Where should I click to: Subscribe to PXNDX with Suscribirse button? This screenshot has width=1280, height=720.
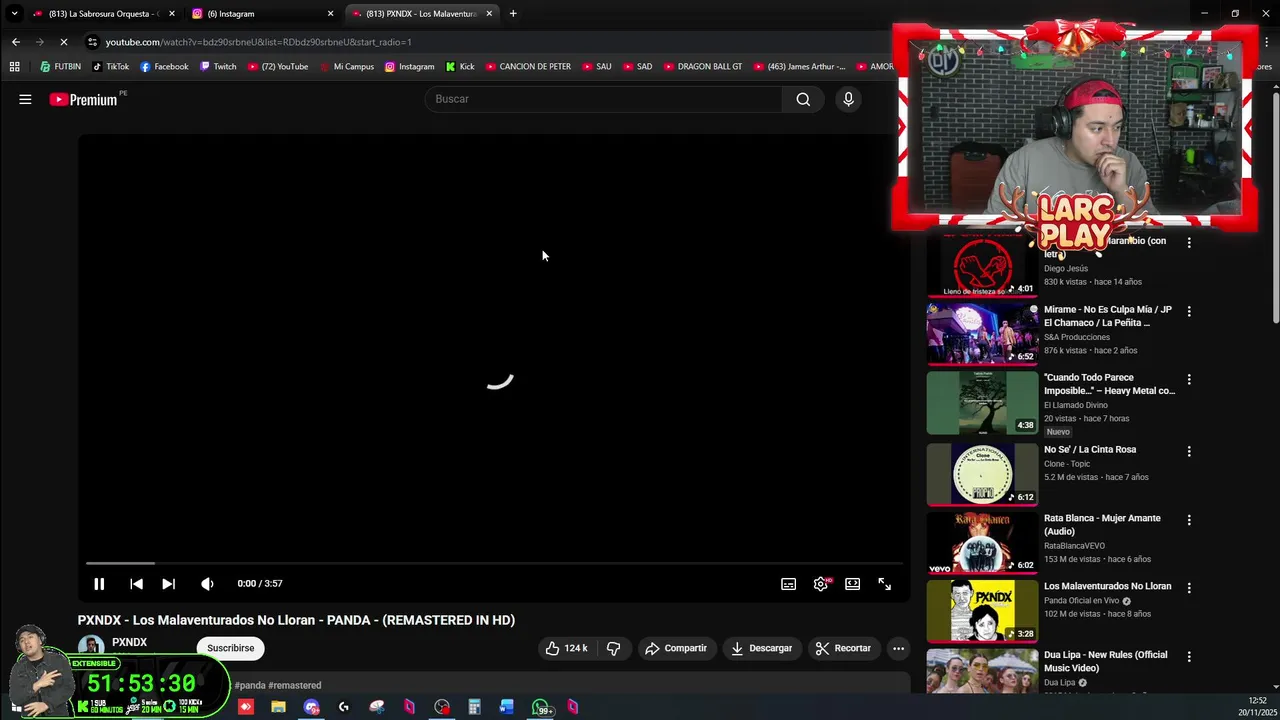230,648
